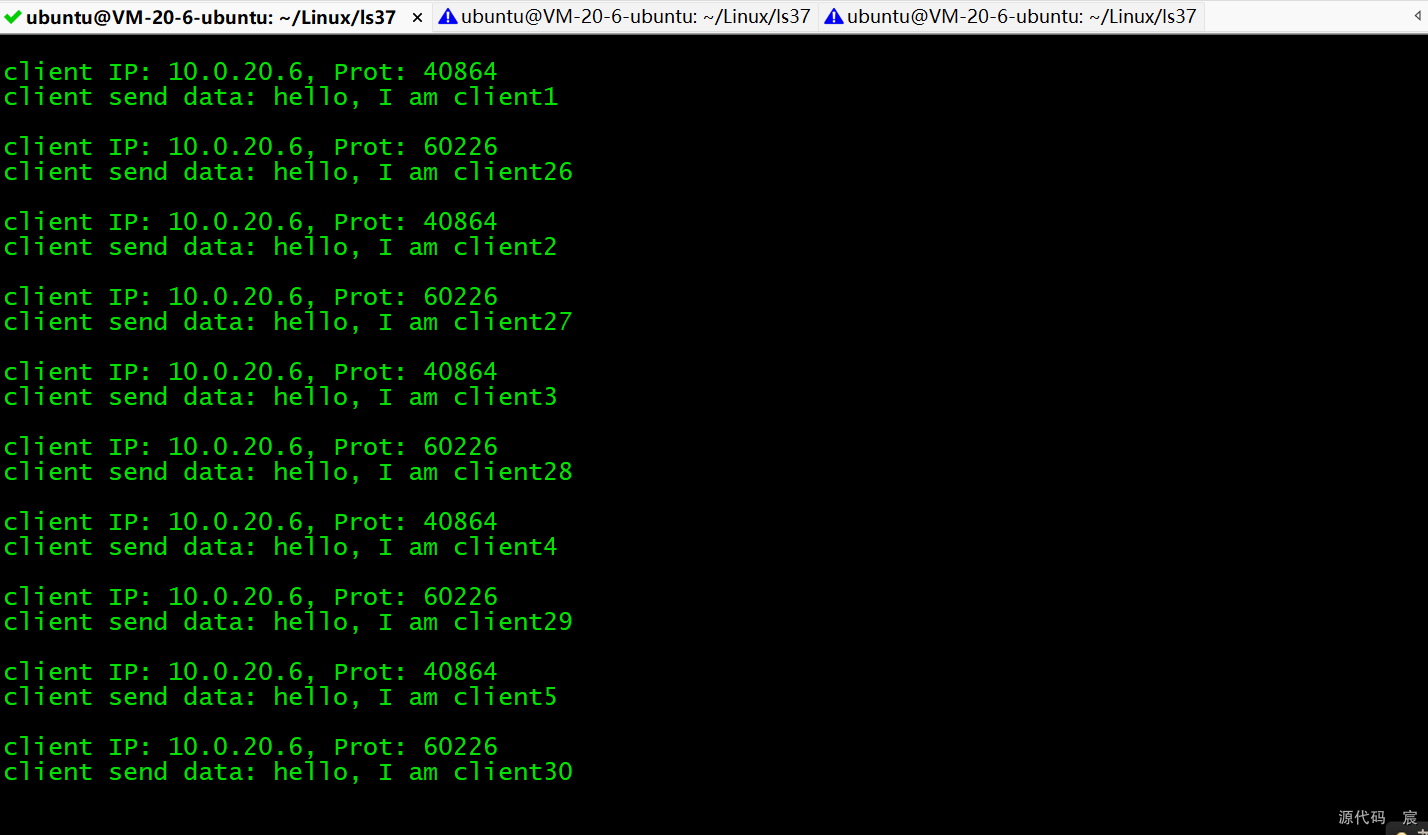This screenshot has height=835, width=1428.
Task: Open the middle ls37 session tab
Action: [x=625, y=17]
